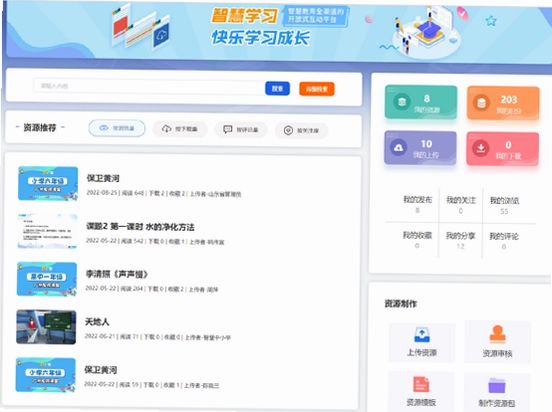This screenshot has height=412, width=552.
Task: Open the 我的分享 stat showing 12
Action: [x=460, y=241]
